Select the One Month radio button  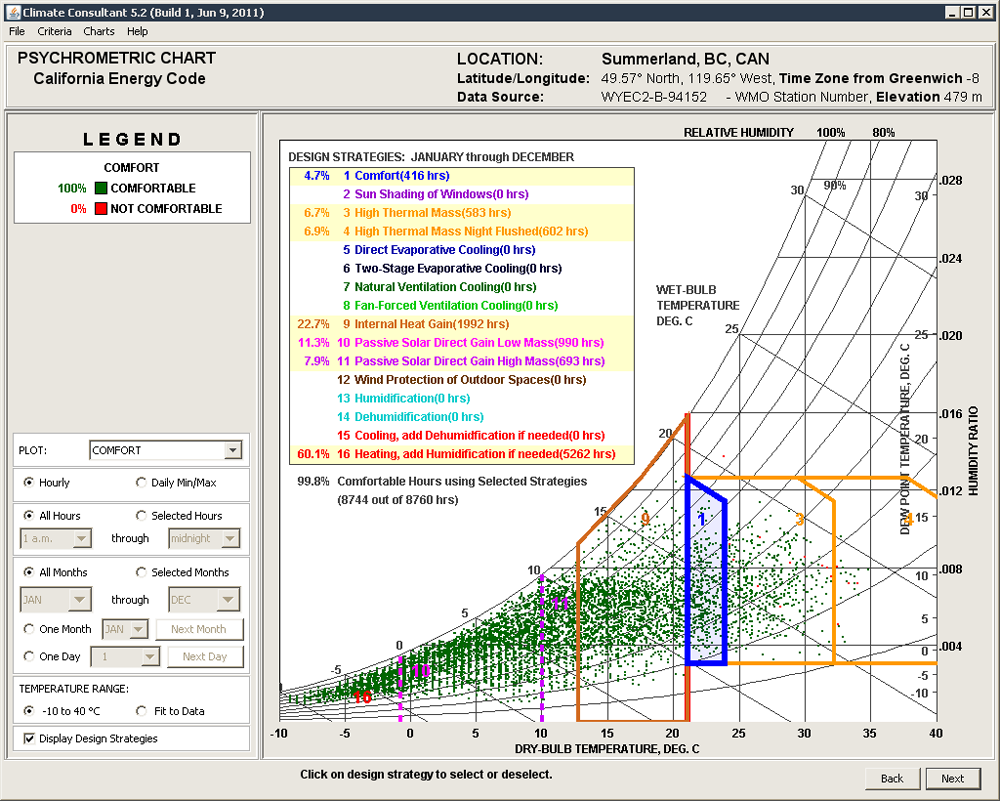[29, 629]
